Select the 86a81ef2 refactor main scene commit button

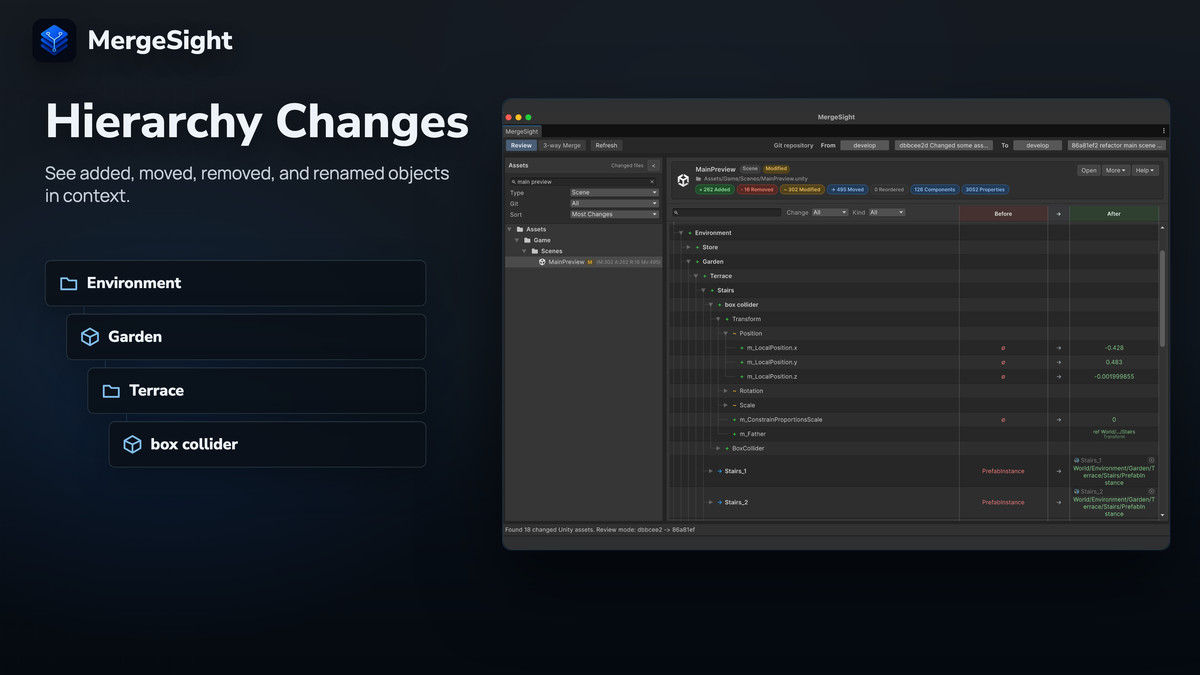coord(1116,145)
